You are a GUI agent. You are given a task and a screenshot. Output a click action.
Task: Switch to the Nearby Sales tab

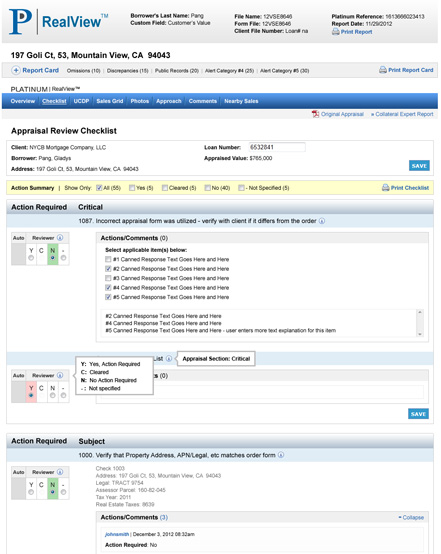tap(241, 101)
